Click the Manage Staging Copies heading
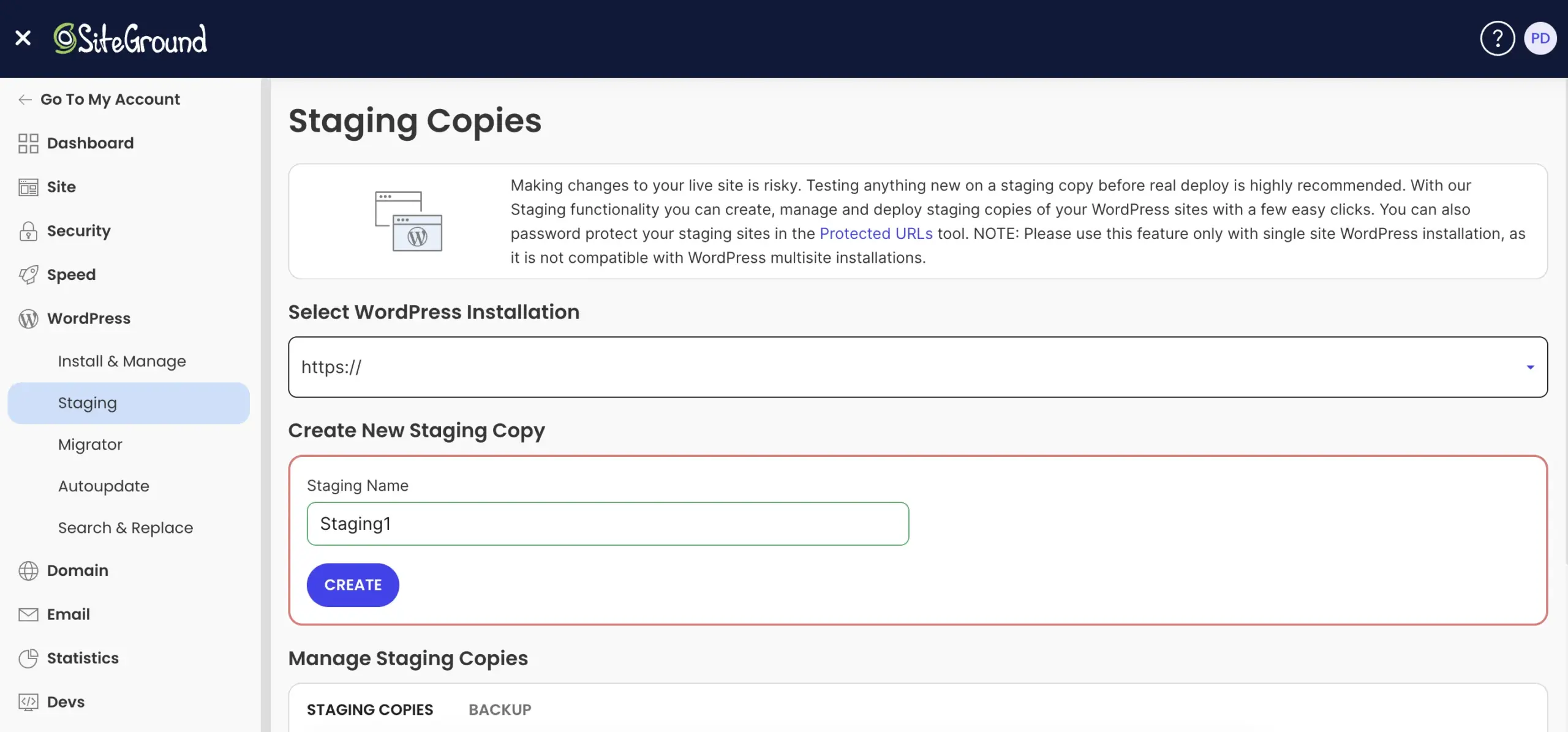The width and height of the screenshot is (1568, 732). (x=408, y=658)
